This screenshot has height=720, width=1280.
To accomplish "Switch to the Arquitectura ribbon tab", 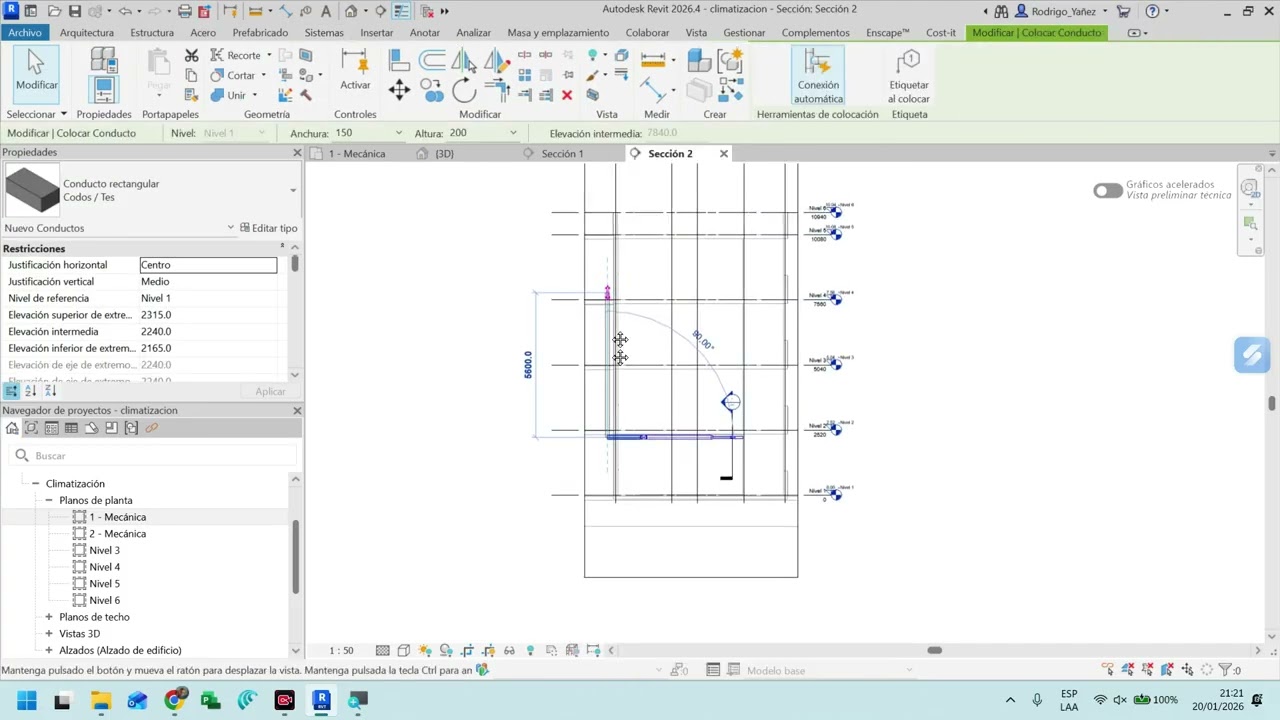I will coord(87,32).
